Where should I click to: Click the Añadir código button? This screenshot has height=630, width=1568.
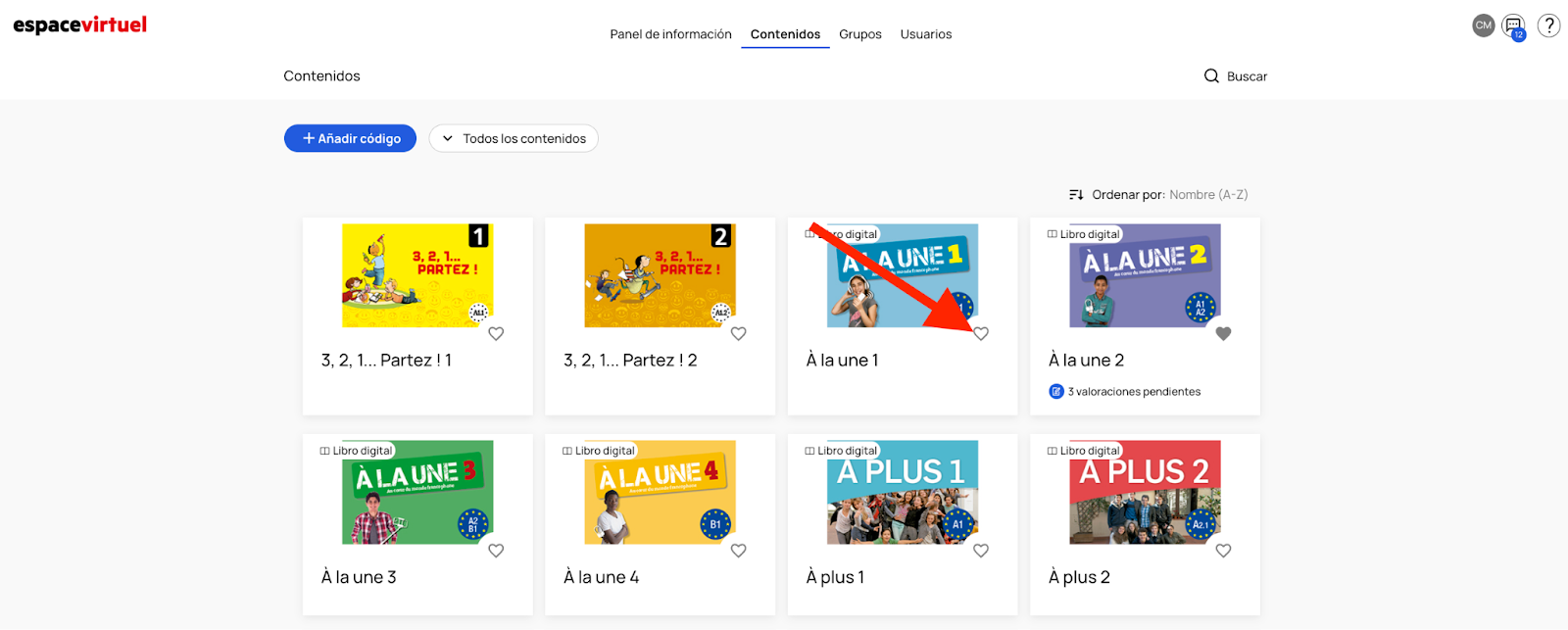tap(350, 139)
